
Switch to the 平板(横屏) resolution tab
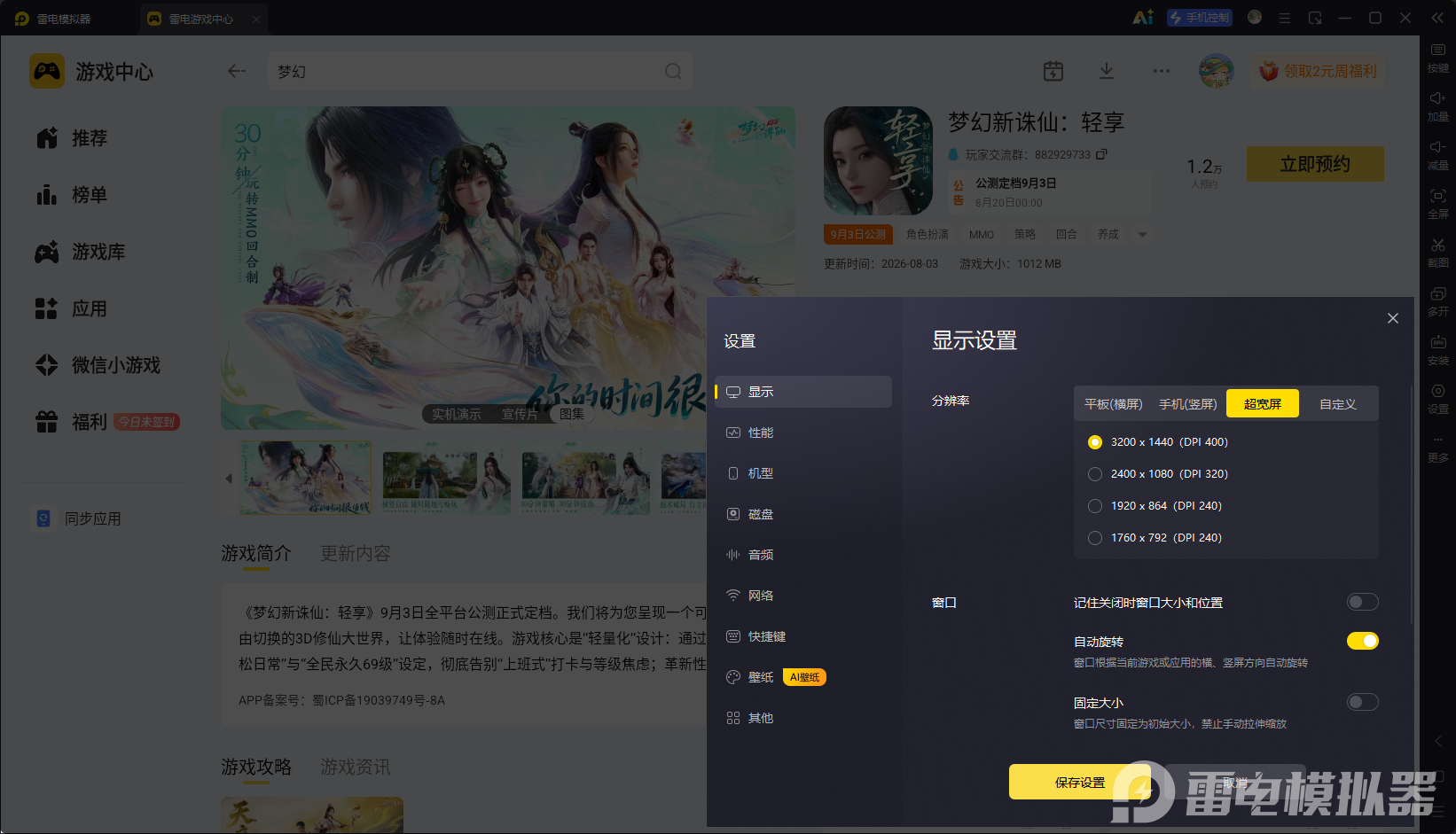pyautogui.click(x=1113, y=404)
